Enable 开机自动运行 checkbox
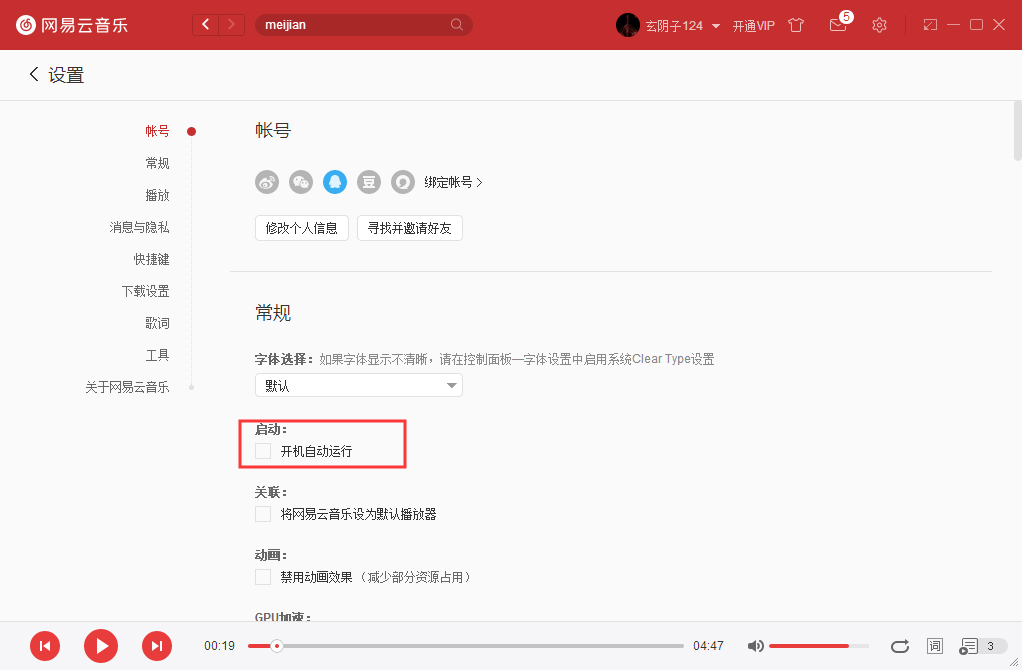This screenshot has height=670, width=1022. click(x=262, y=451)
